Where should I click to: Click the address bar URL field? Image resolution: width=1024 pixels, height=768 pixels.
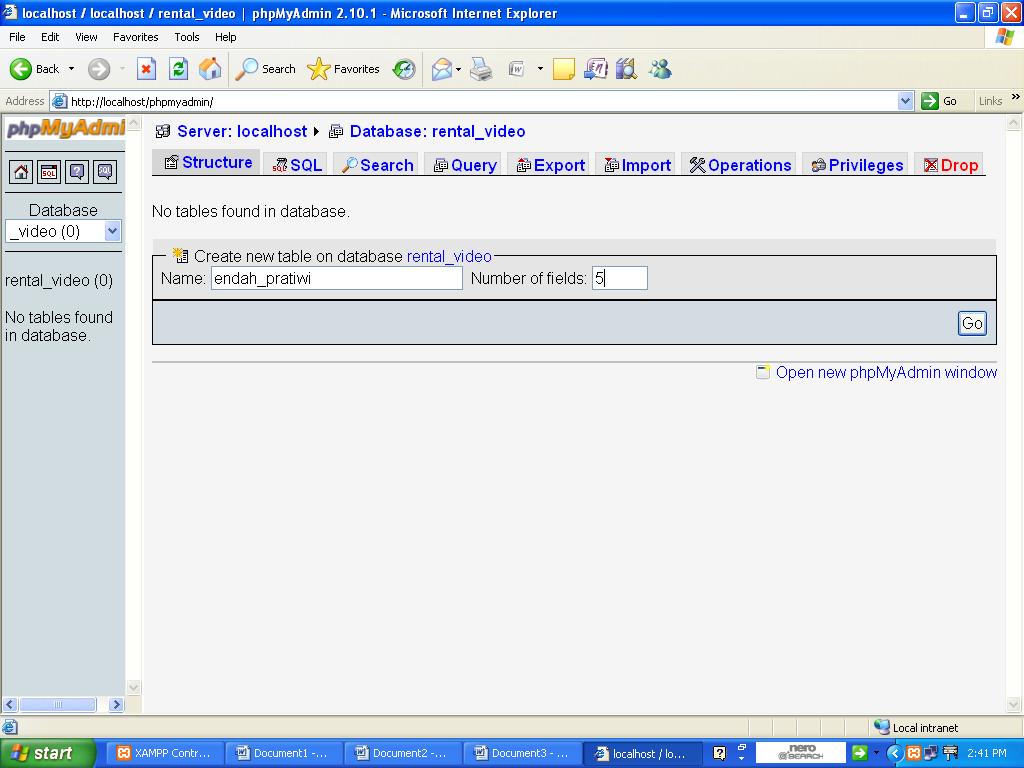pos(483,101)
